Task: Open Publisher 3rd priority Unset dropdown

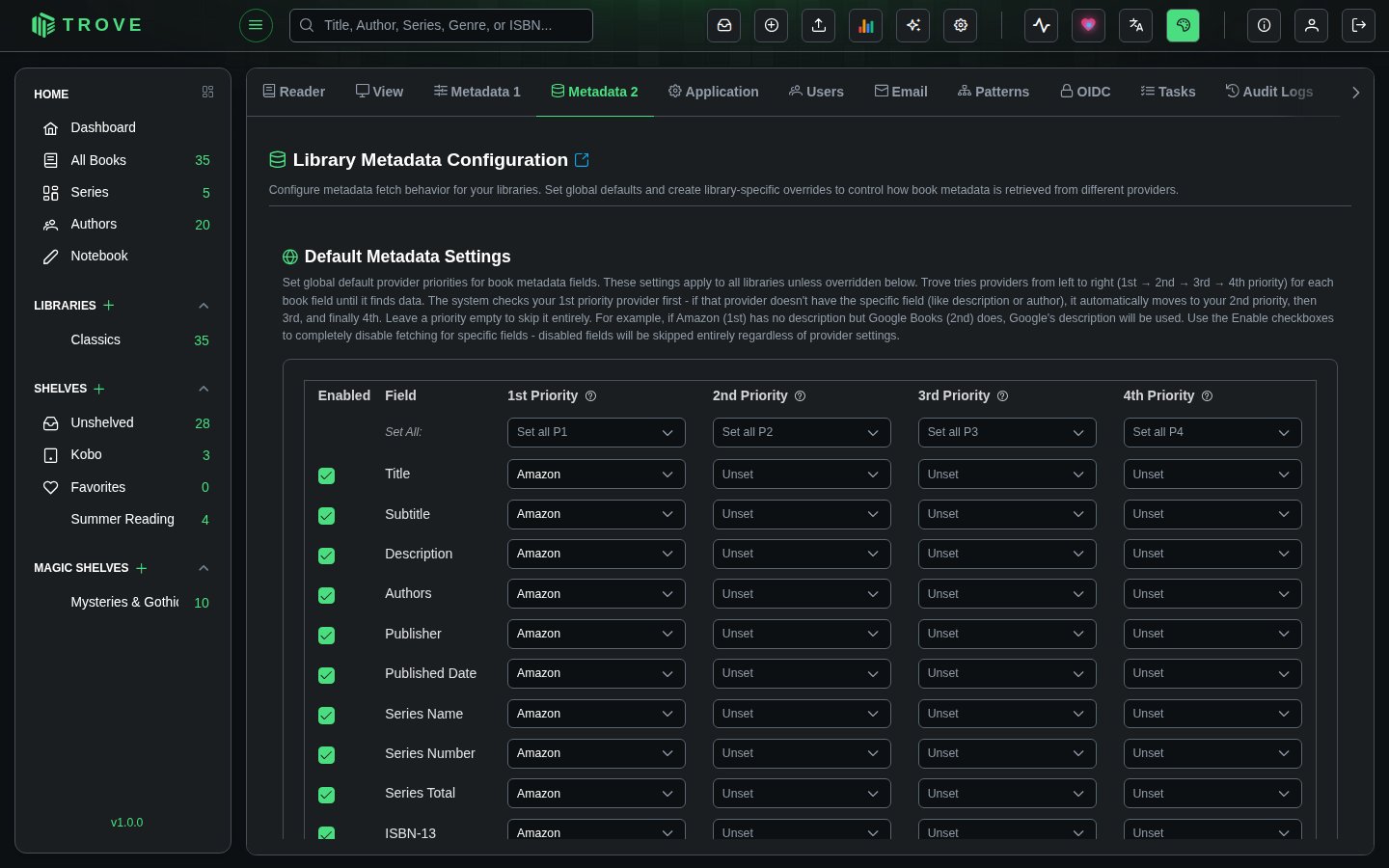Action: 1007,634
